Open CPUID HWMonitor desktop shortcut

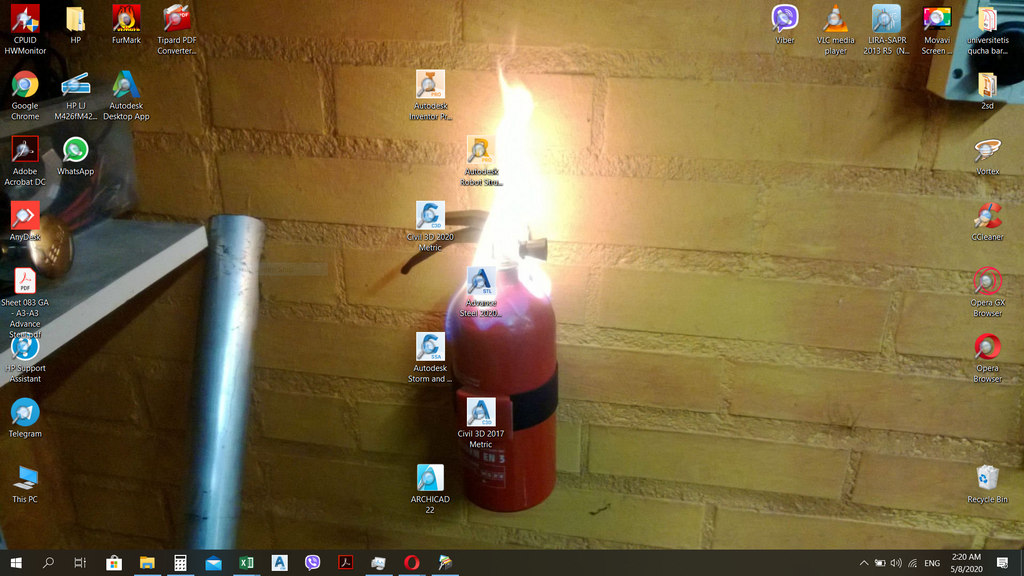click(25, 29)
